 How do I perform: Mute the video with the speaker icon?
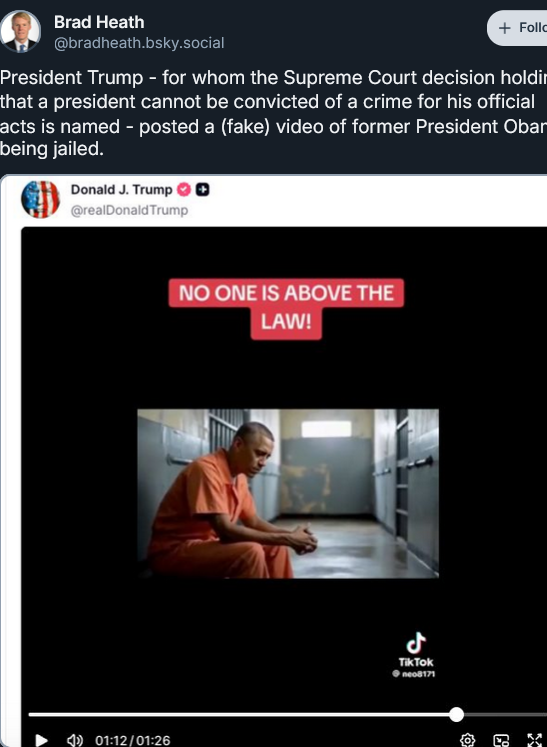coord(75,740)
